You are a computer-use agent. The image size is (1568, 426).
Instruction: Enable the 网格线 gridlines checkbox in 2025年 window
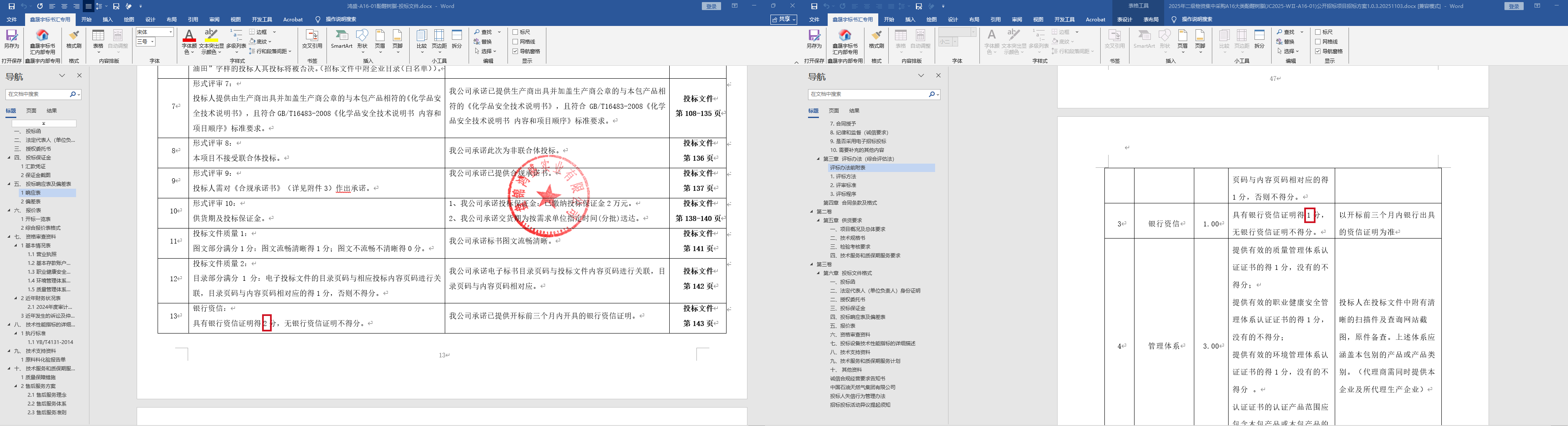(1318, 41)
